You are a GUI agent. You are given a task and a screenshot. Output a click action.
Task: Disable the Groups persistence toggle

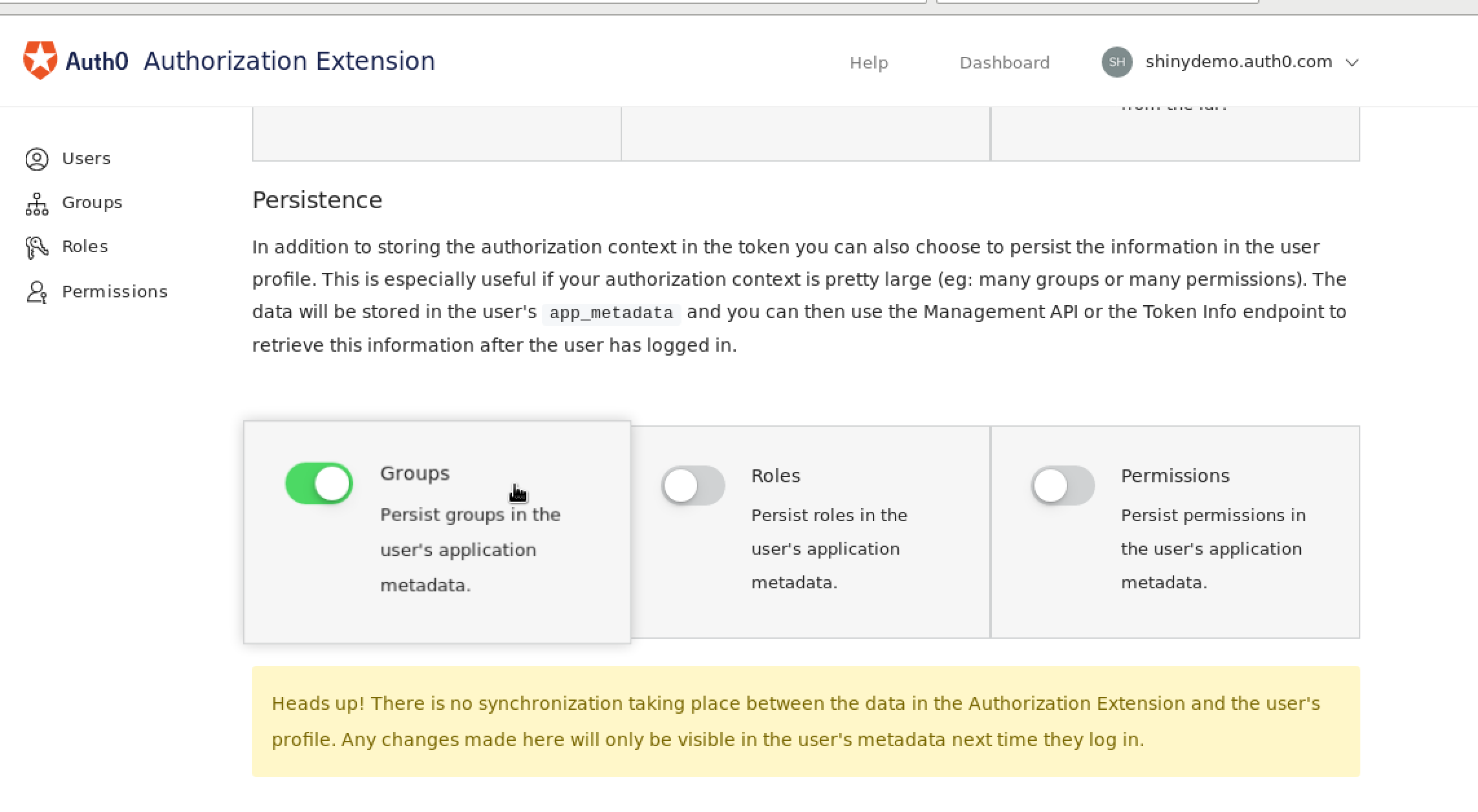[x=319, y=484]
